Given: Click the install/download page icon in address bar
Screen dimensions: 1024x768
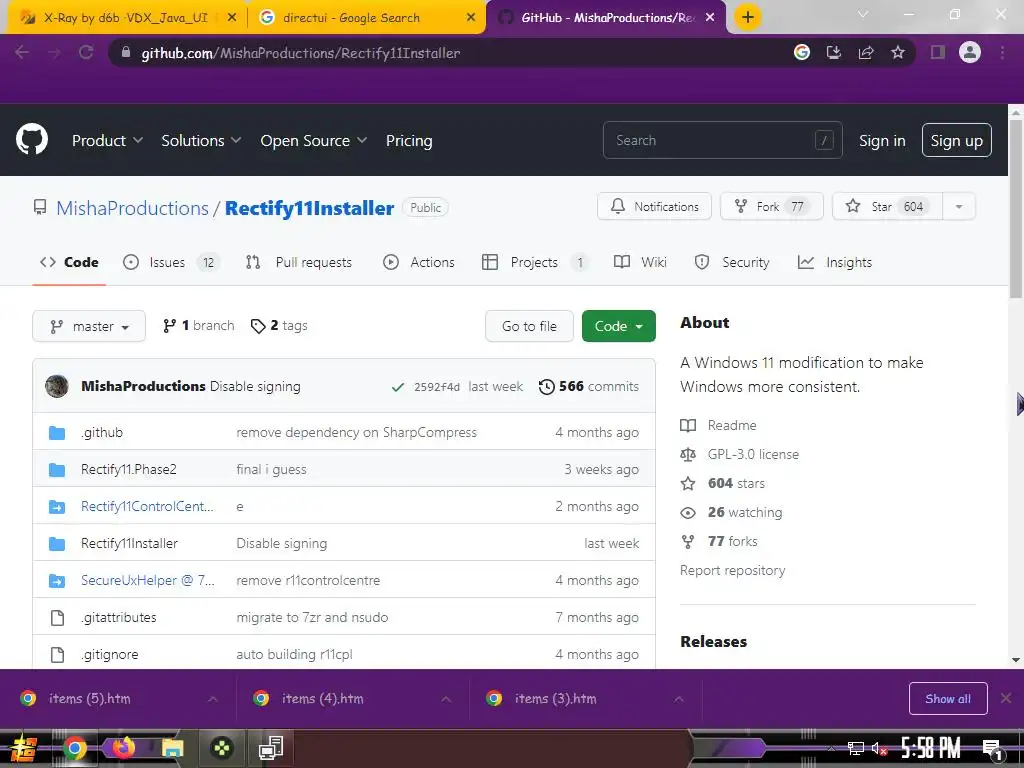Looking at the screenshot, I should [834, 53].
